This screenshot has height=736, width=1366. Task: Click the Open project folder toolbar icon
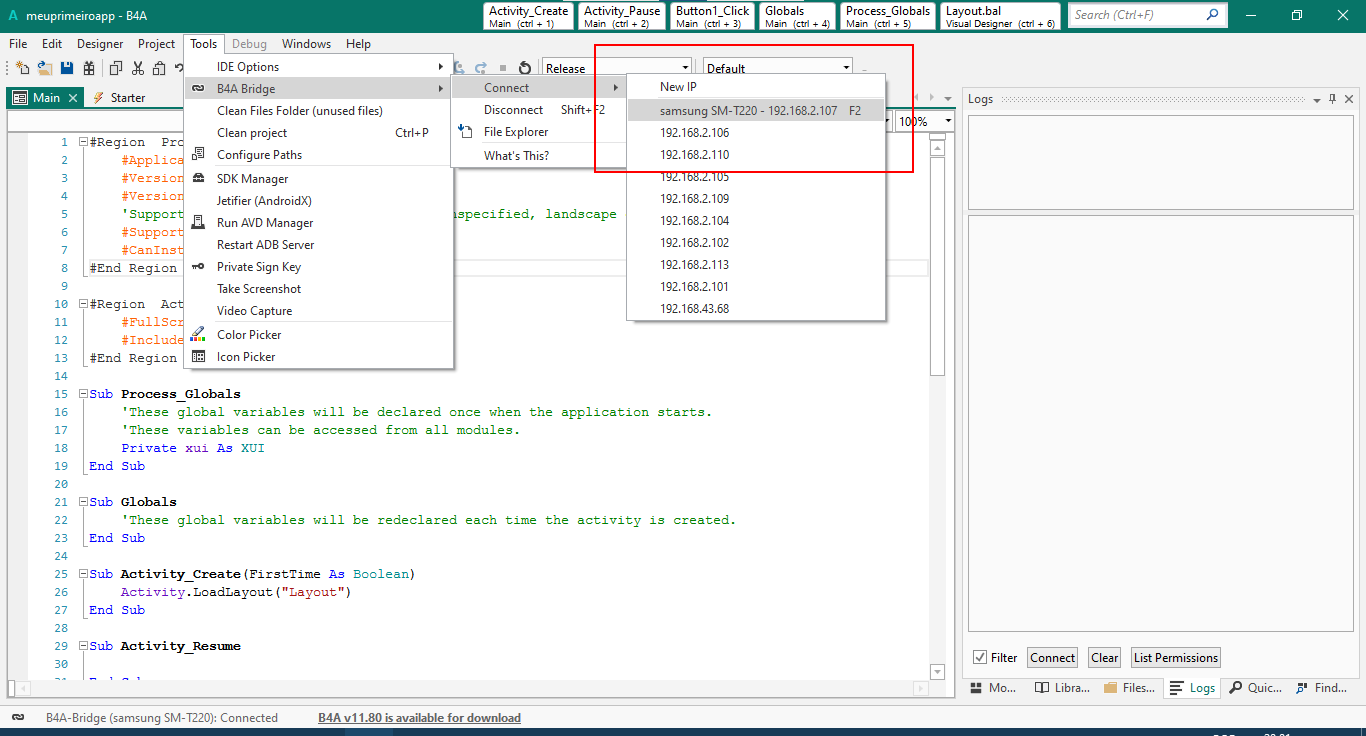[x=45, y=68]
